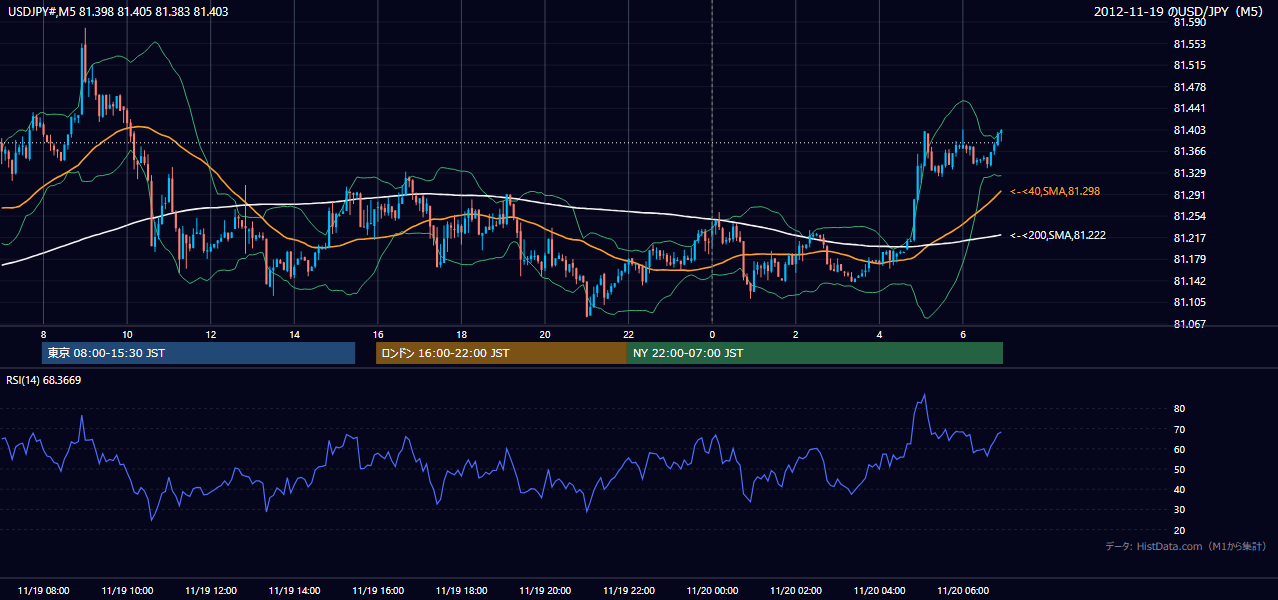Click price level 81.217 on the axis
This screenshot has width=1278, height=600.
1188,238
